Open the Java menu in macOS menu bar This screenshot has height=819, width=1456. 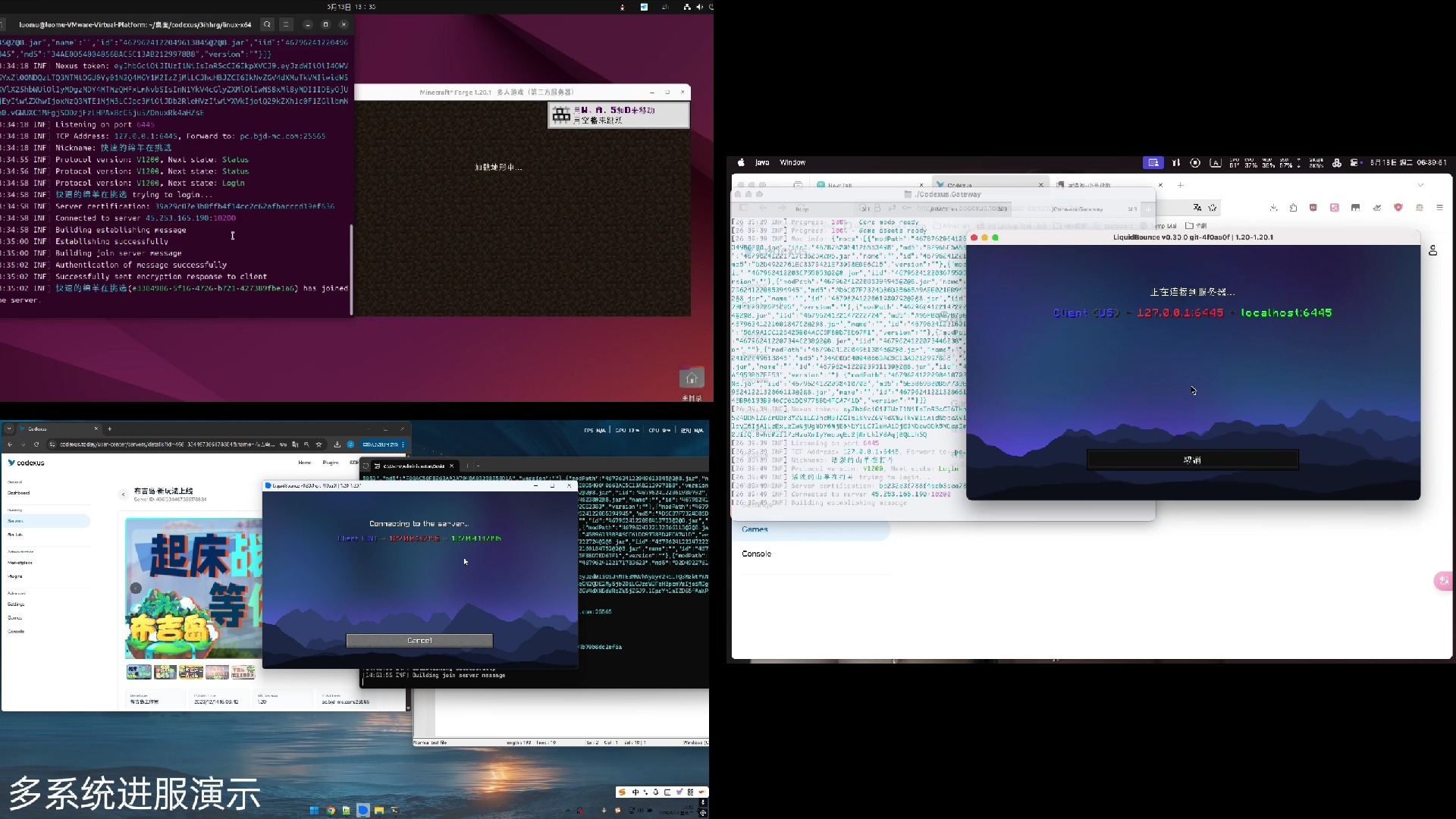(x=762, y=162)
